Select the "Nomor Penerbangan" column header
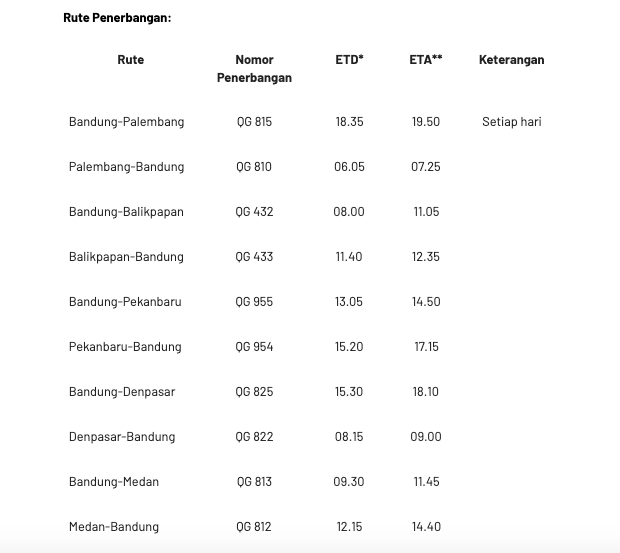The image size is (620, 553). pyautogui.click(x=254, y=69)
